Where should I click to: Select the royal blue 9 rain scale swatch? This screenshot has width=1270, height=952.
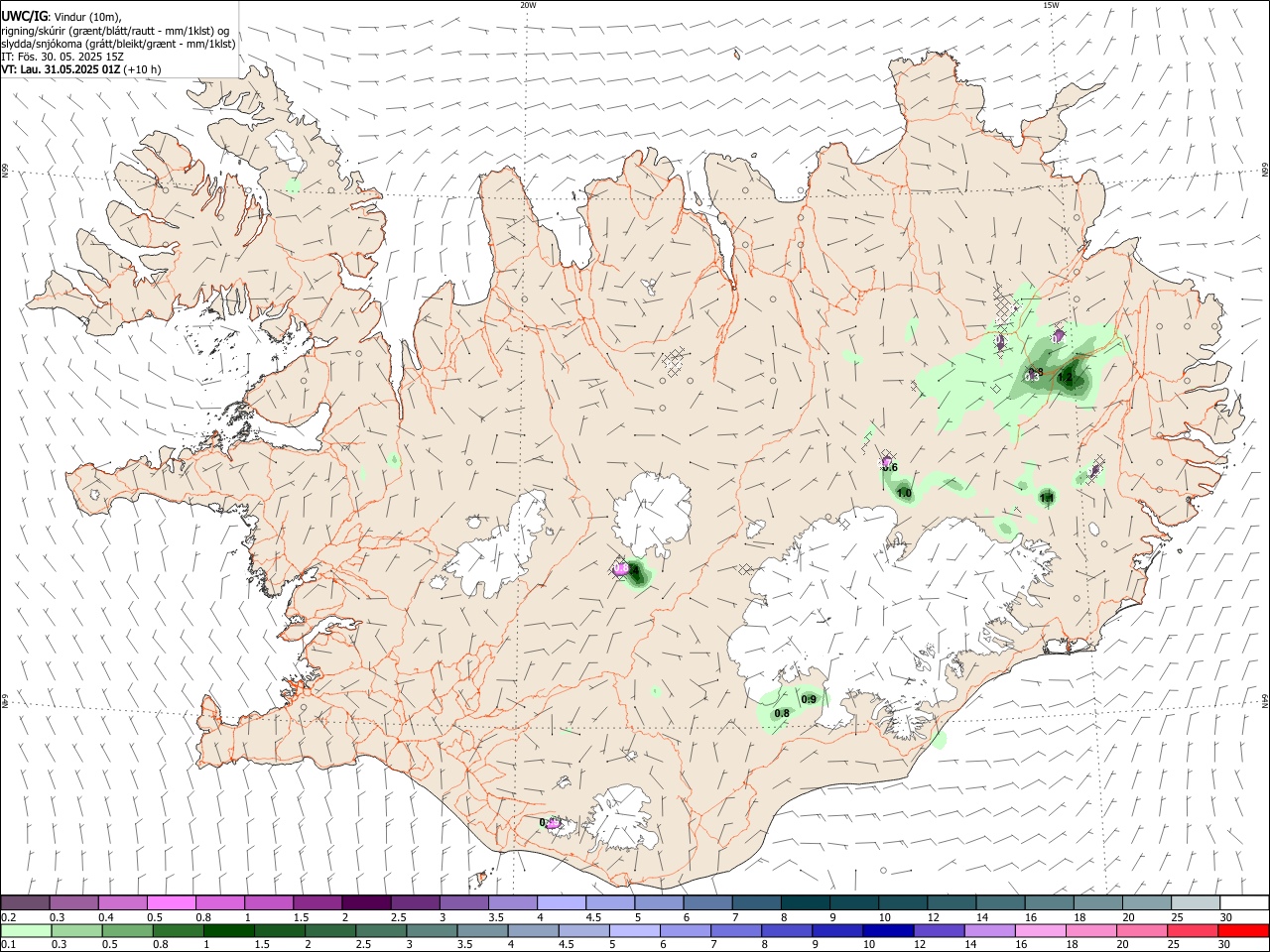[x=837, y=930]
